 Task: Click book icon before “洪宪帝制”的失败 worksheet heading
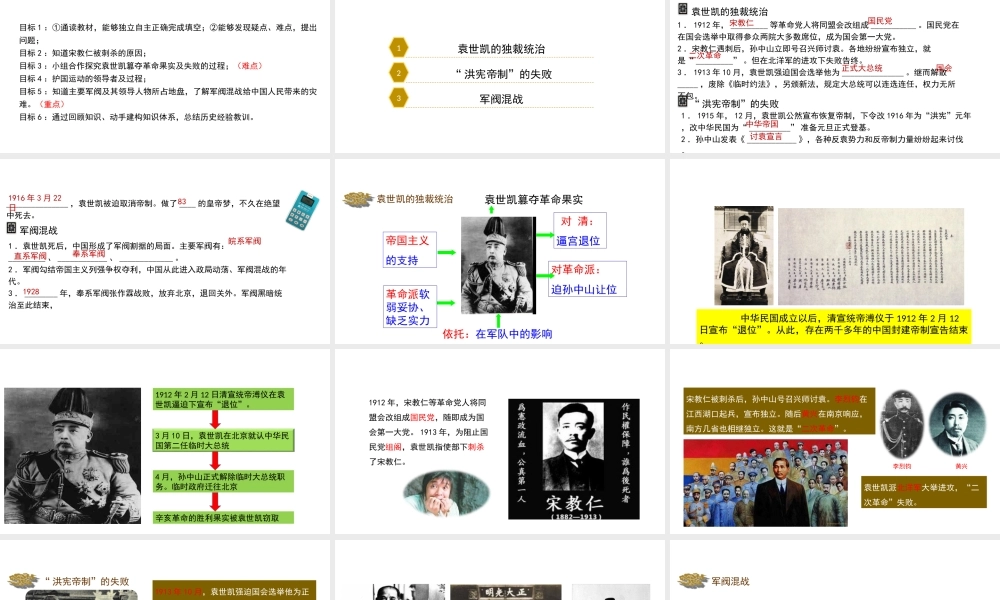[682, 101]
